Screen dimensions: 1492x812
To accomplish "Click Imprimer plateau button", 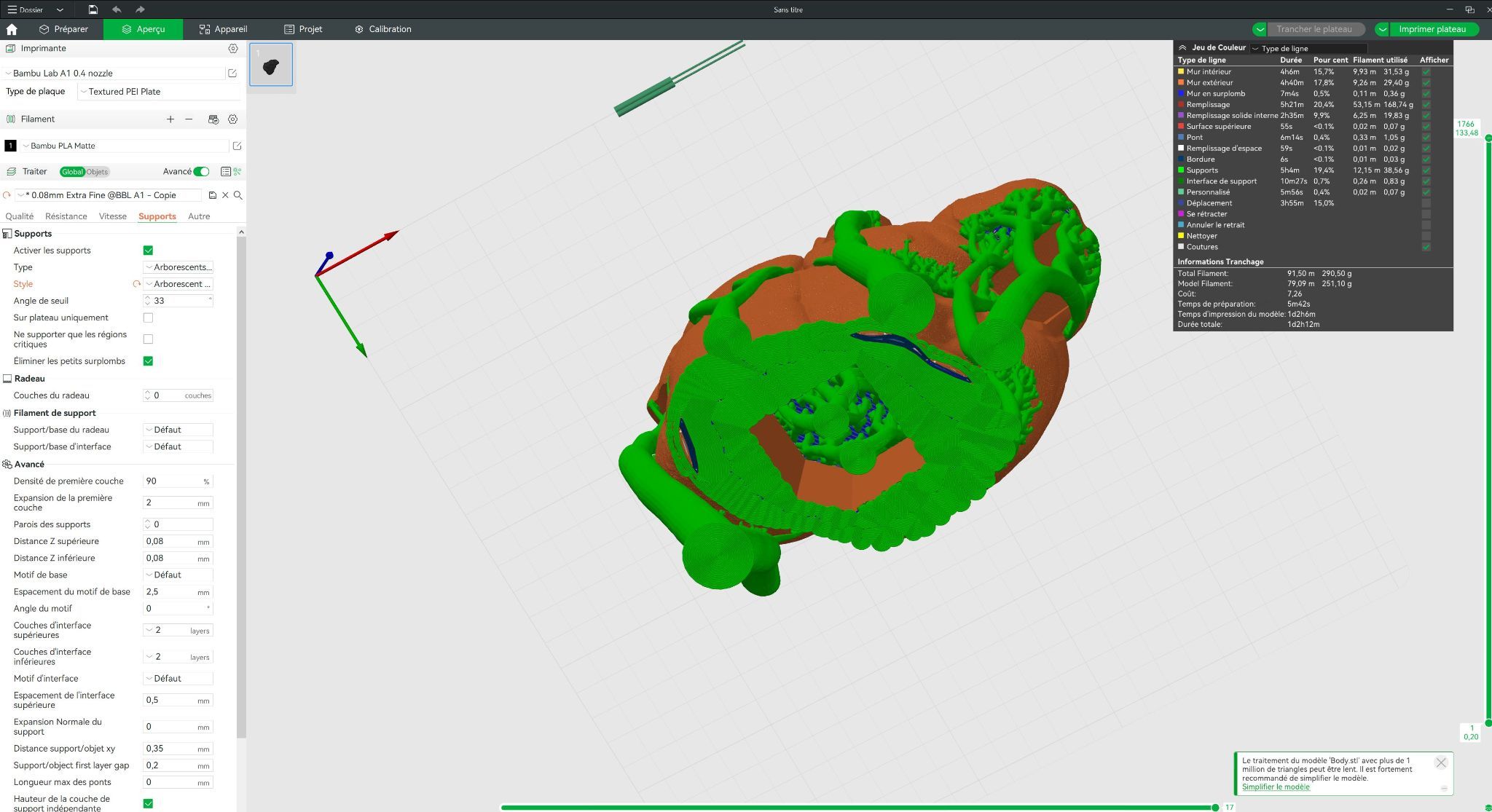I will pyautogui.click(x=1432, y=29).
